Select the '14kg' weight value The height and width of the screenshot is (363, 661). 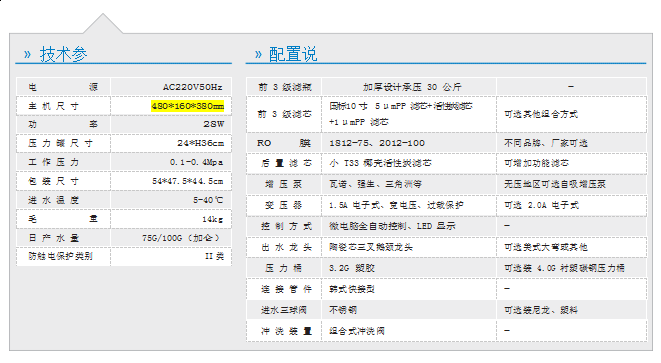click(212, 219)
